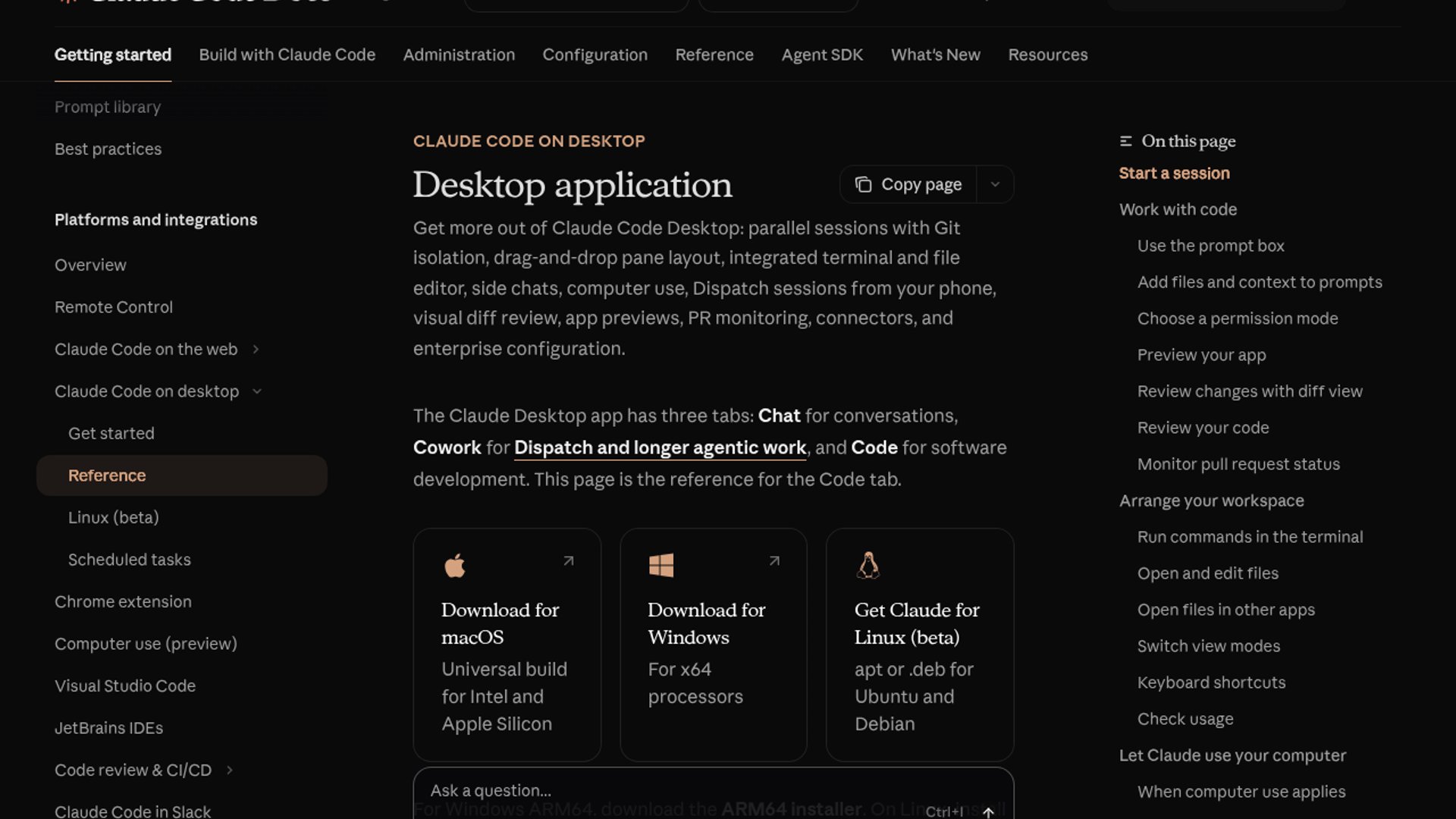The image size is (1456, 819).
Task: Click the copy icon beside Copy page
Action: 863,184
